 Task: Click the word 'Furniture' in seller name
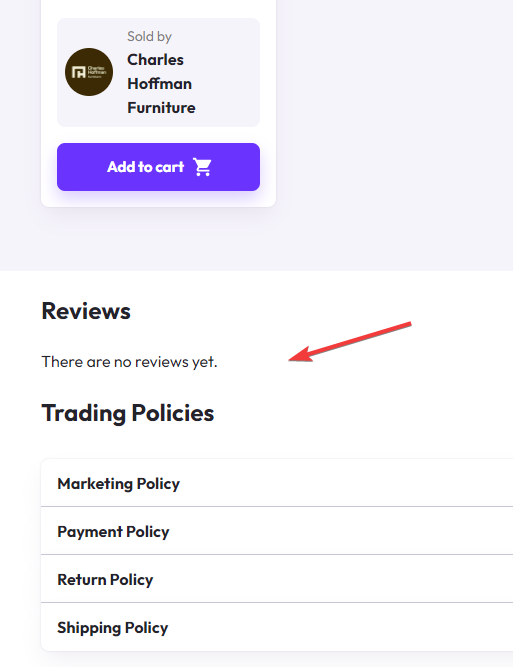[x=161, y=108]
